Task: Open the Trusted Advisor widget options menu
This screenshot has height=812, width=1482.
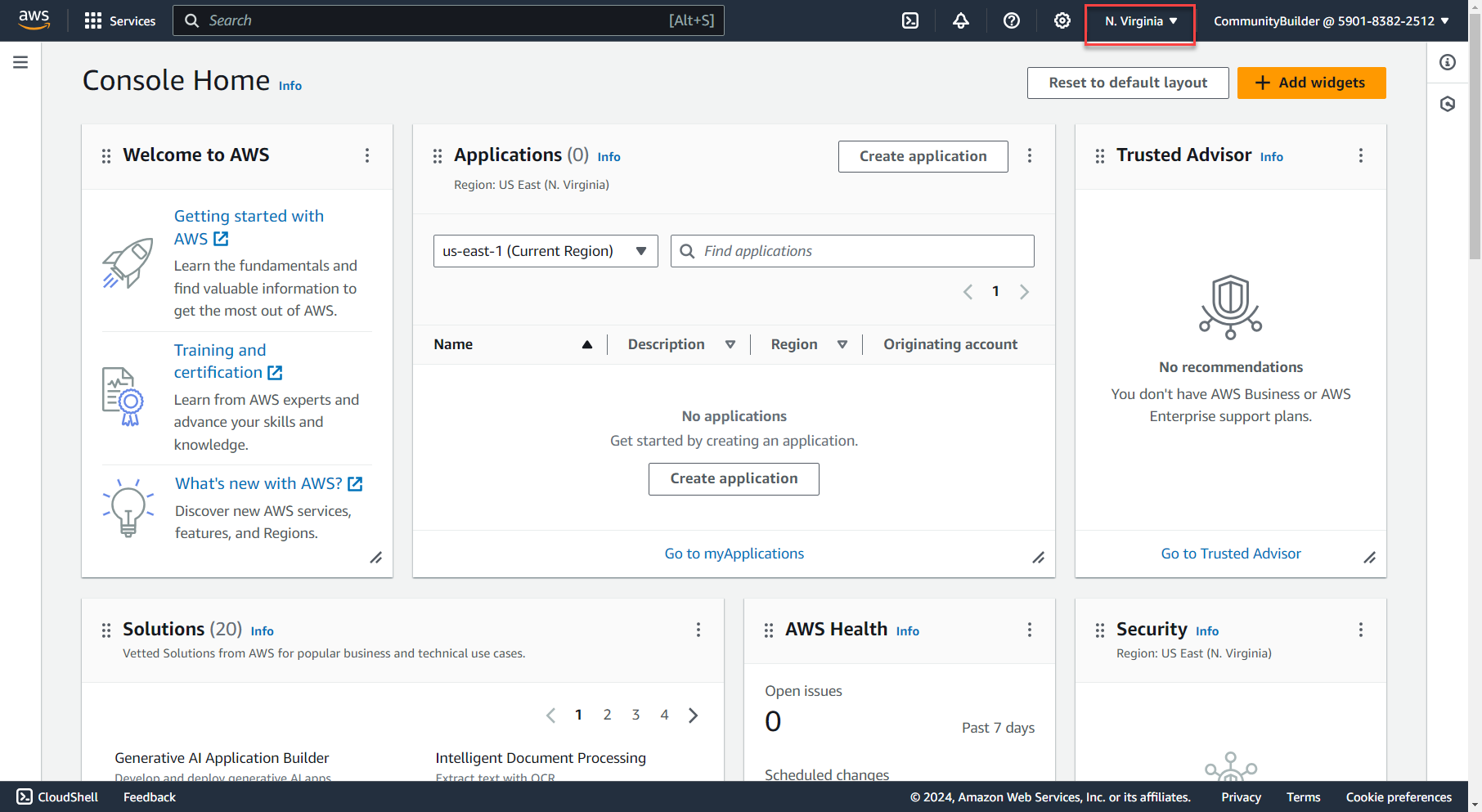Action: pyautogui.click(x=1361, y=155)
